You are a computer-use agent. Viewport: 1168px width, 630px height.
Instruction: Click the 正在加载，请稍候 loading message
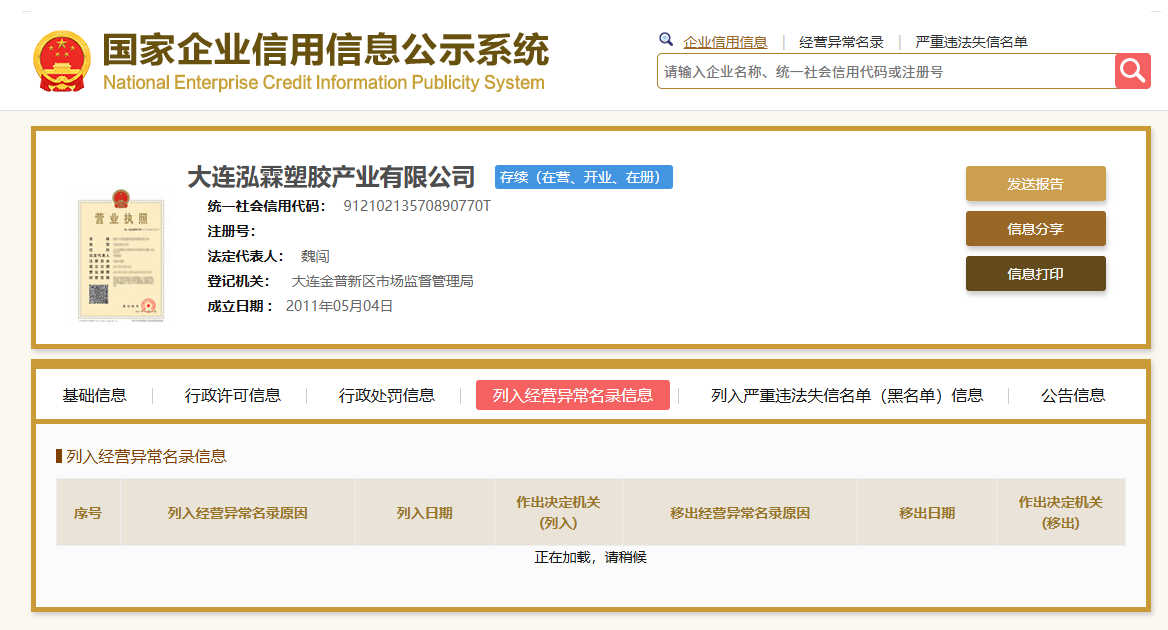[x=591, y=558]
